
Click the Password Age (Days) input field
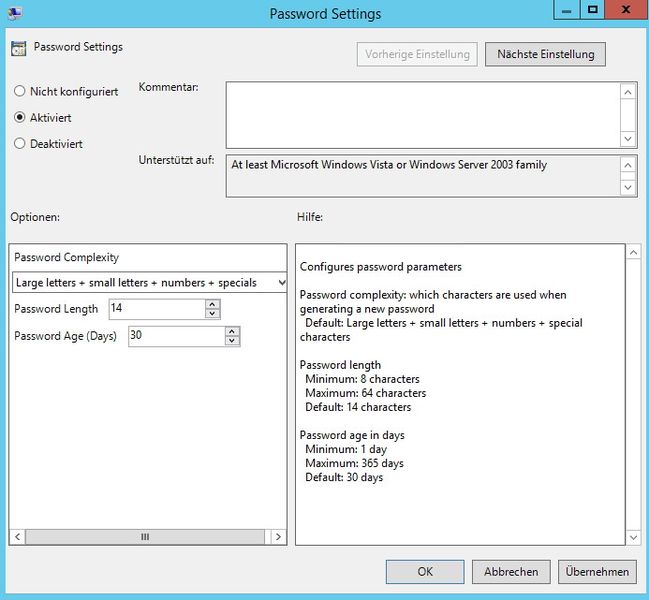175,336
